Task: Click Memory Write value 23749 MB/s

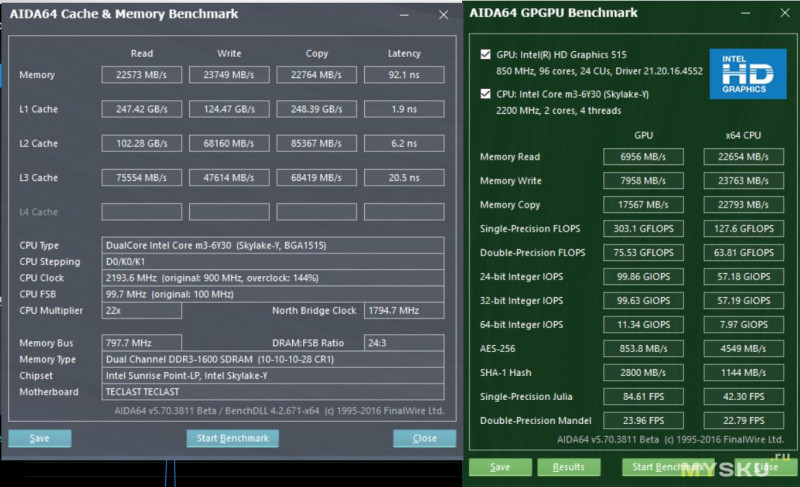Action: pos(229,74)
